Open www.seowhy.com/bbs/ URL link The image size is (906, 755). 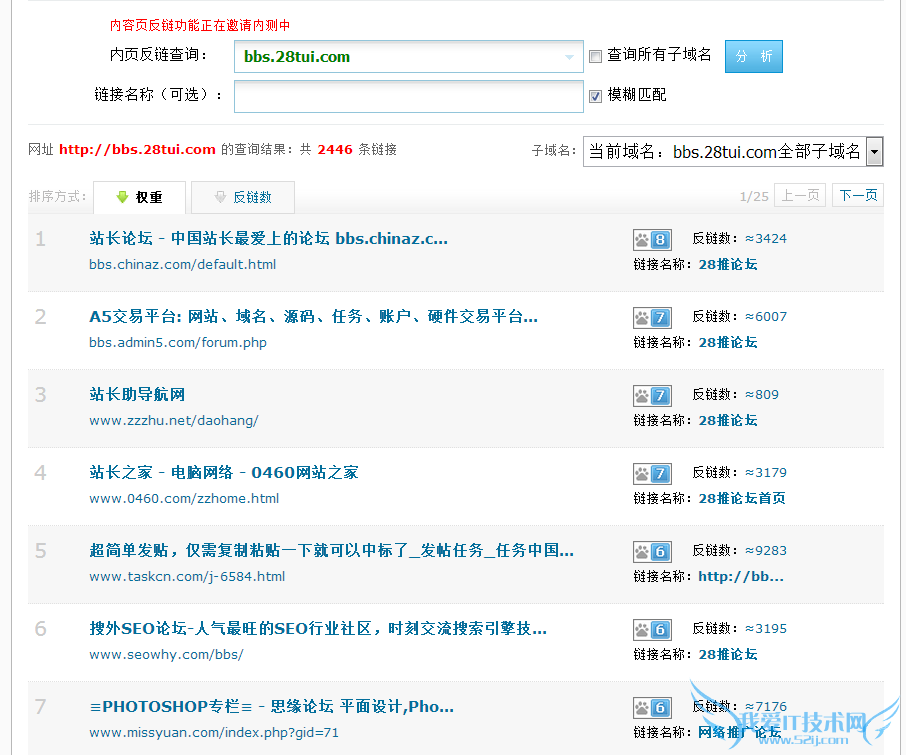click(166, 654)
